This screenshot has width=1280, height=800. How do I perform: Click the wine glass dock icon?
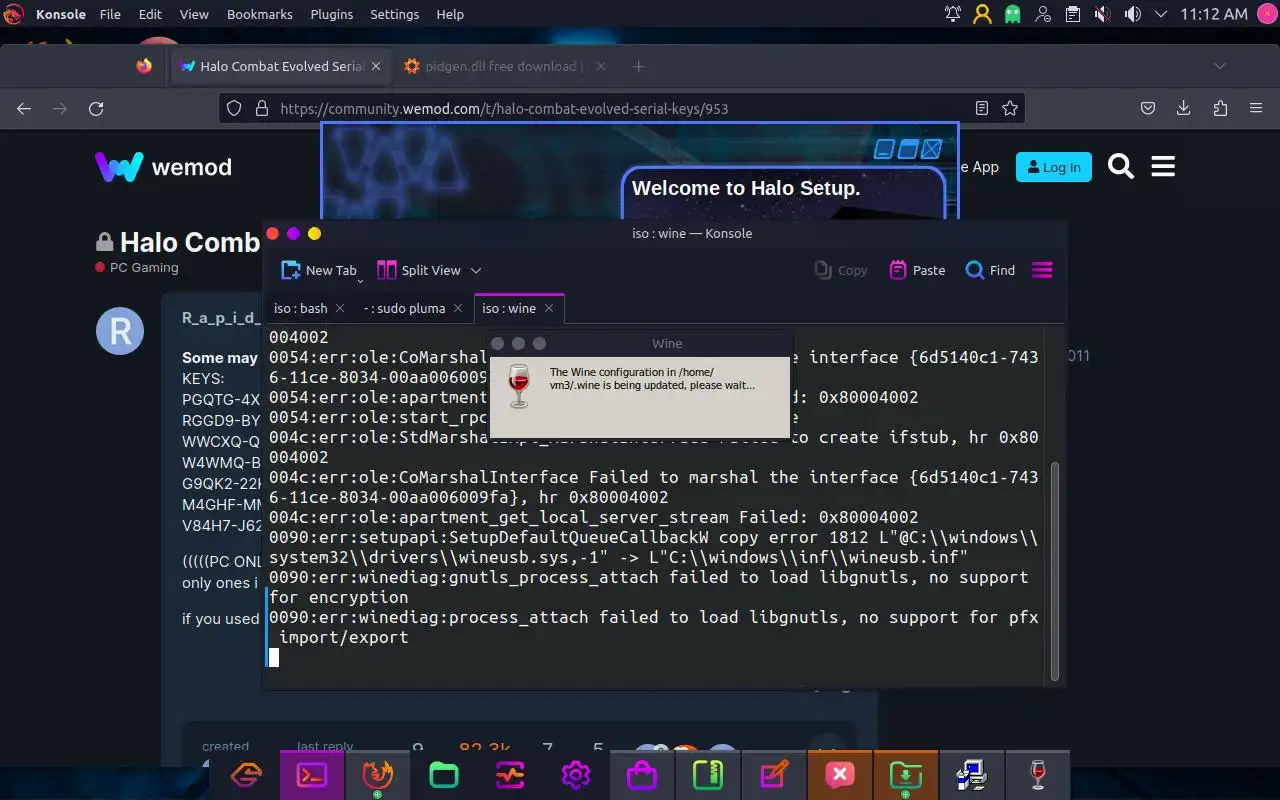point(1038,775)
